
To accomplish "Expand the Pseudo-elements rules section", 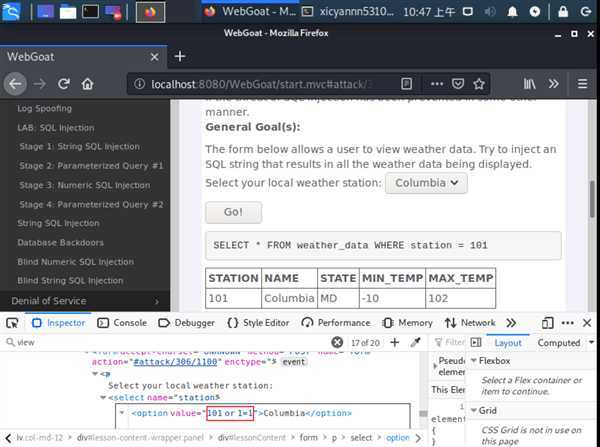I will 435,366.
